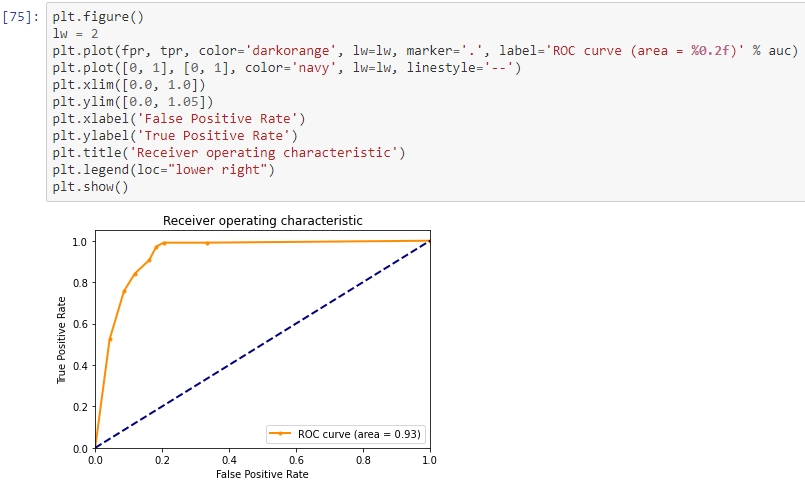Click the x-axis tick label 0.8
Viewport: 805px width, 496px height.
(x=363, y=460)
